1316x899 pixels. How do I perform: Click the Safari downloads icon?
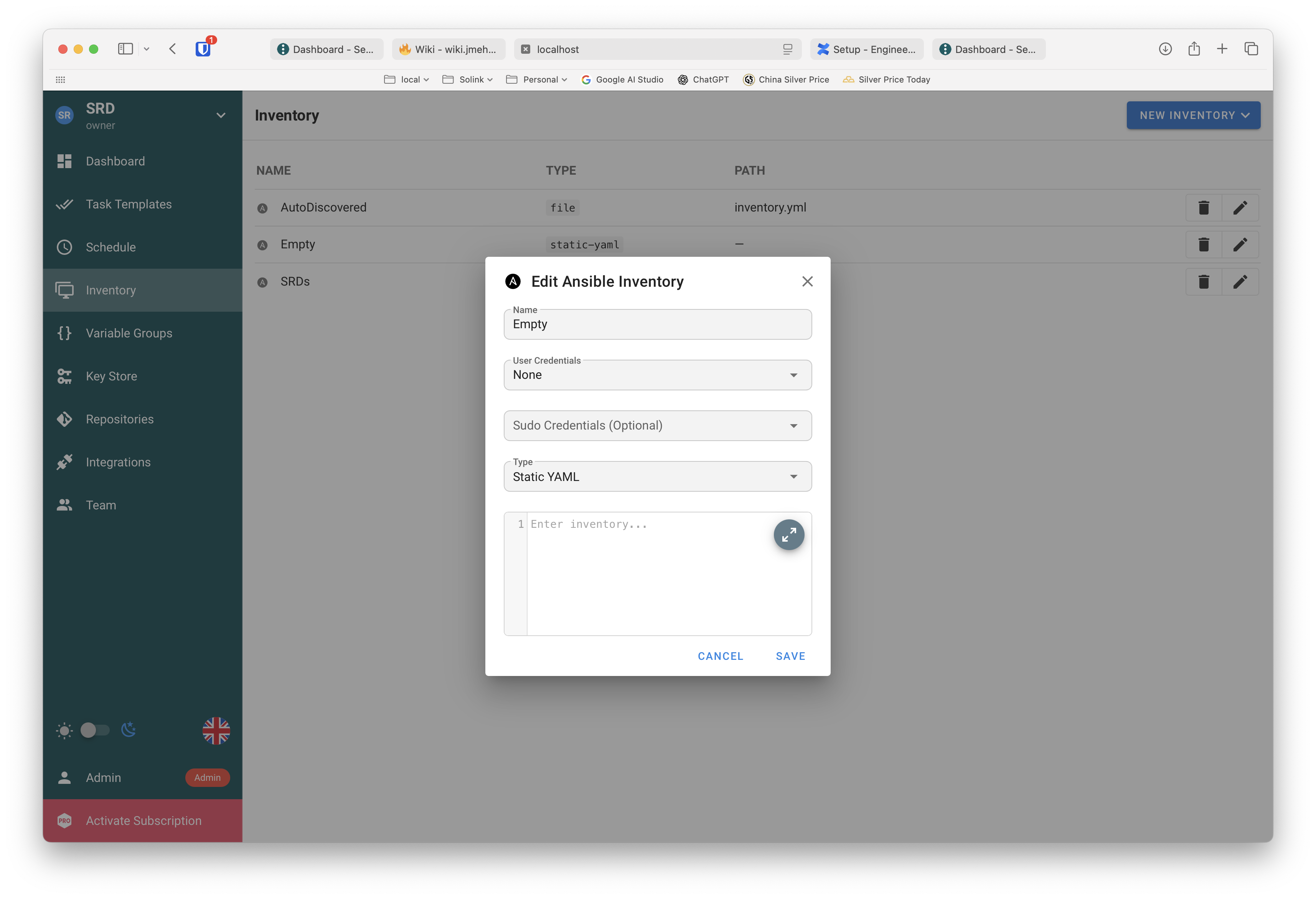(x=1165, y=49)
